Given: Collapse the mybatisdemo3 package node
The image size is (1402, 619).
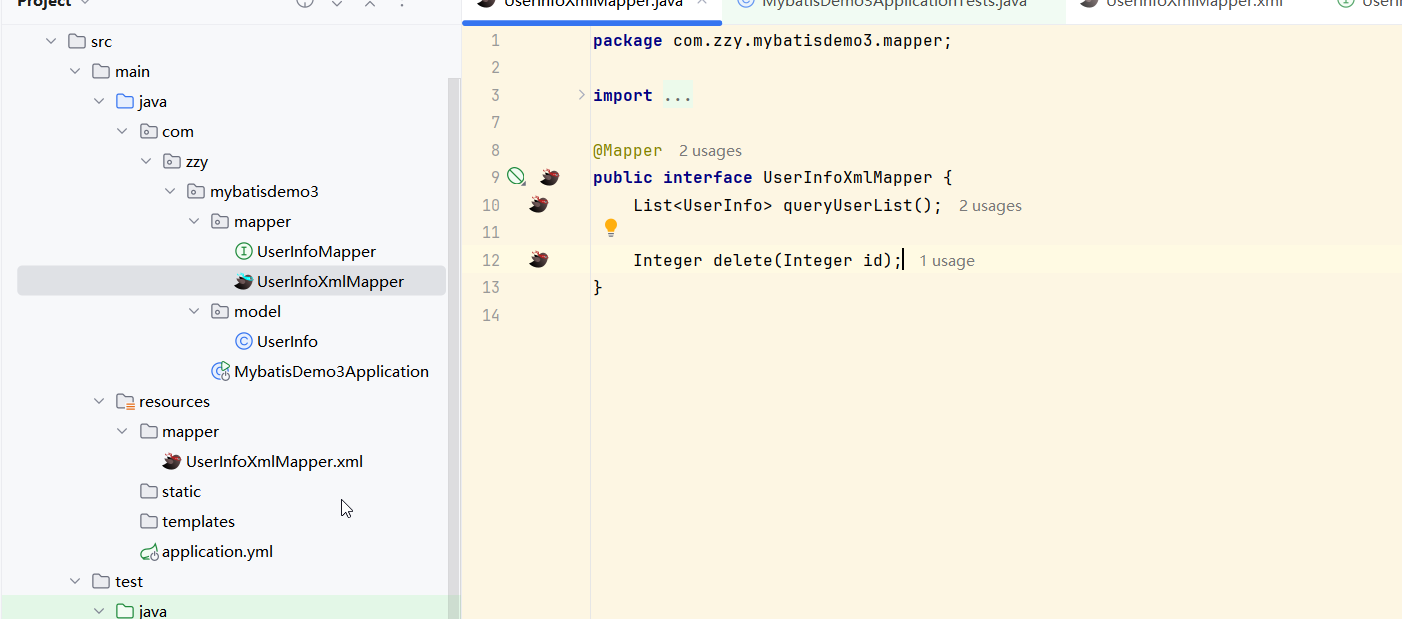Looking at the screenshot, I should pyautogui.click(x=170, y=191).
